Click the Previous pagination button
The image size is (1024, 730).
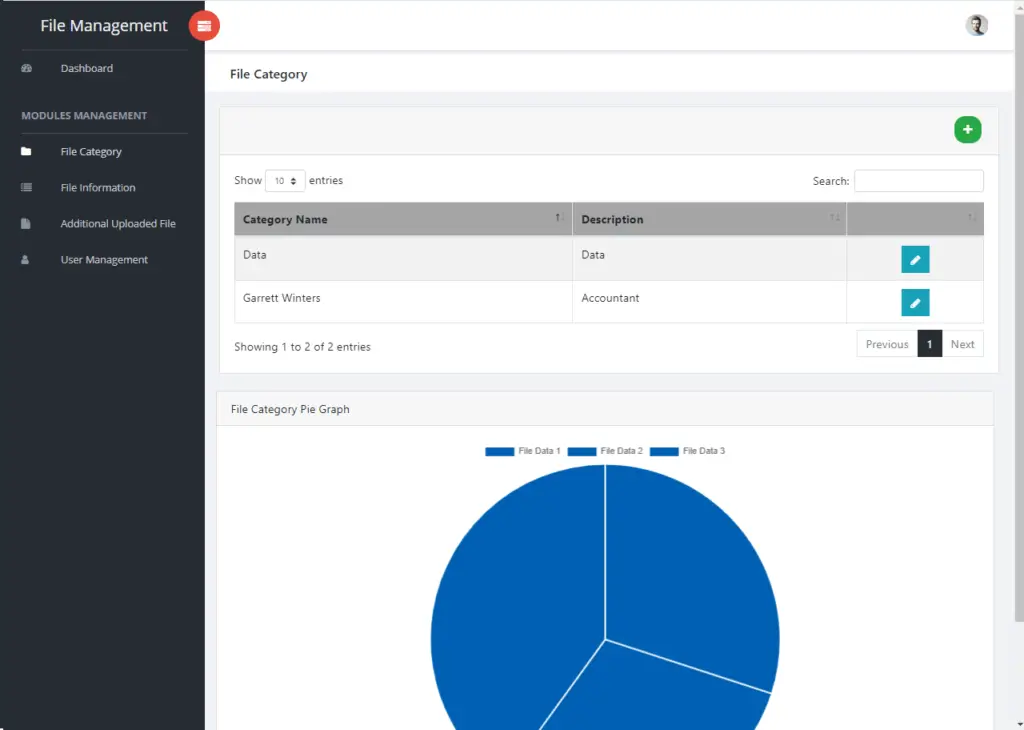[x=886, y=343]
